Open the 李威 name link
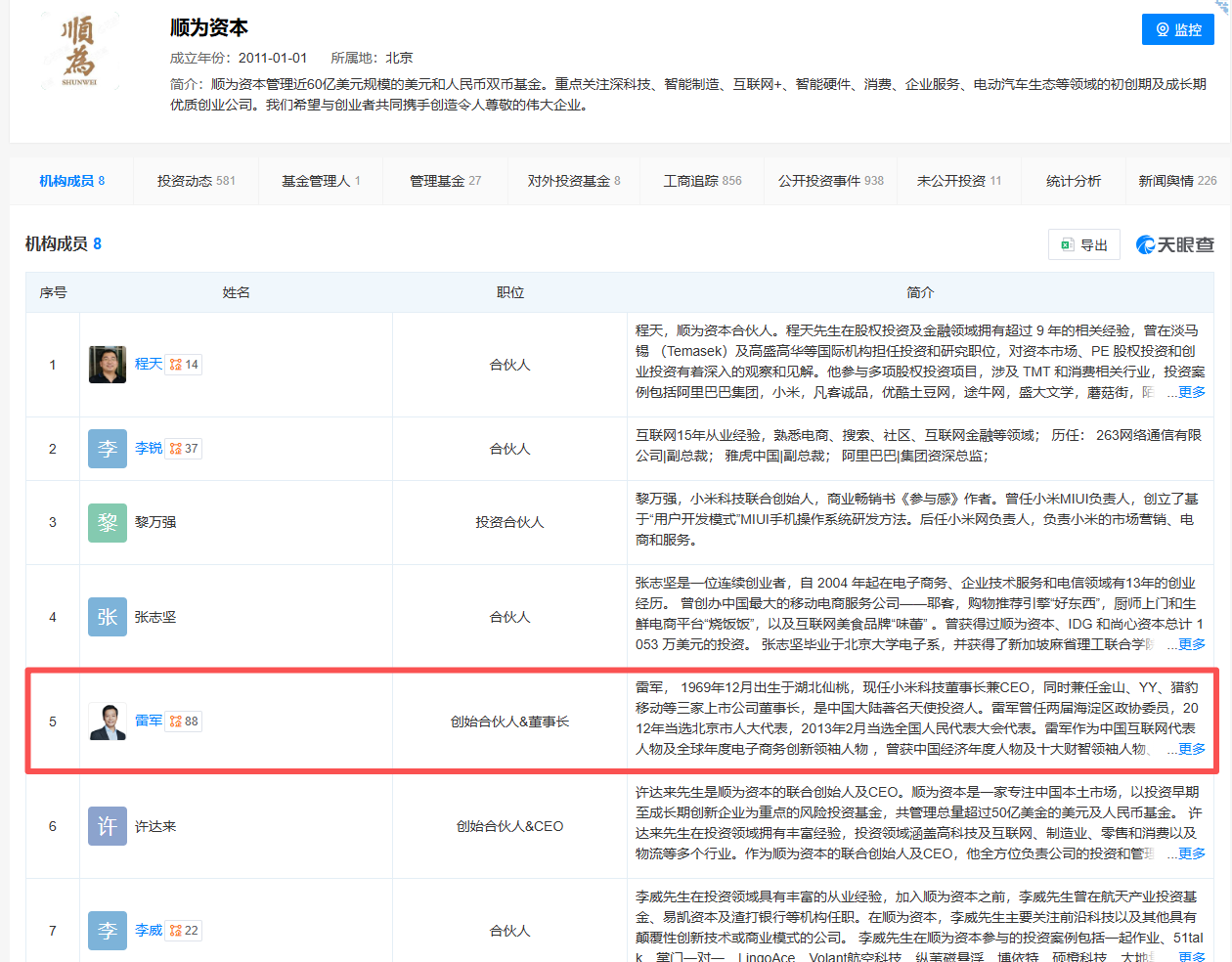The width and height of the screenshot is (1232, 962). pyautogui.click(x=149, y=930)
